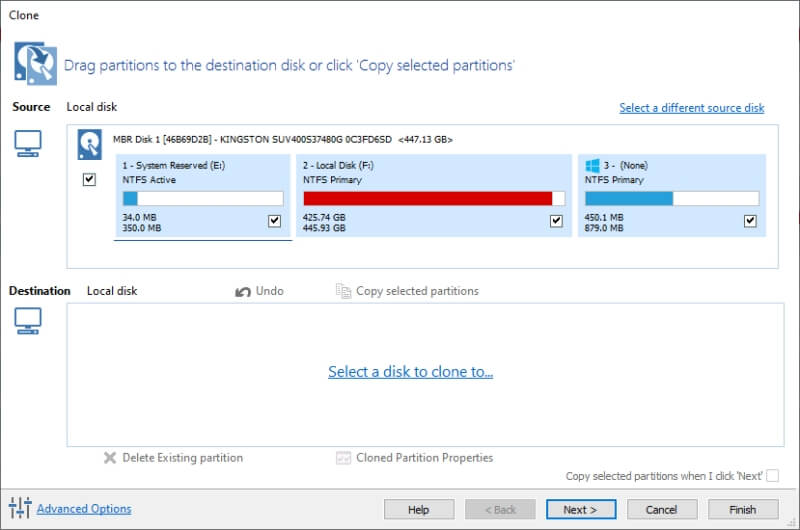Viewport: 800px width, 530px height.
Task: Enable 'Copy selected partitions when I click Next'
Action: [x=772, y=475]
